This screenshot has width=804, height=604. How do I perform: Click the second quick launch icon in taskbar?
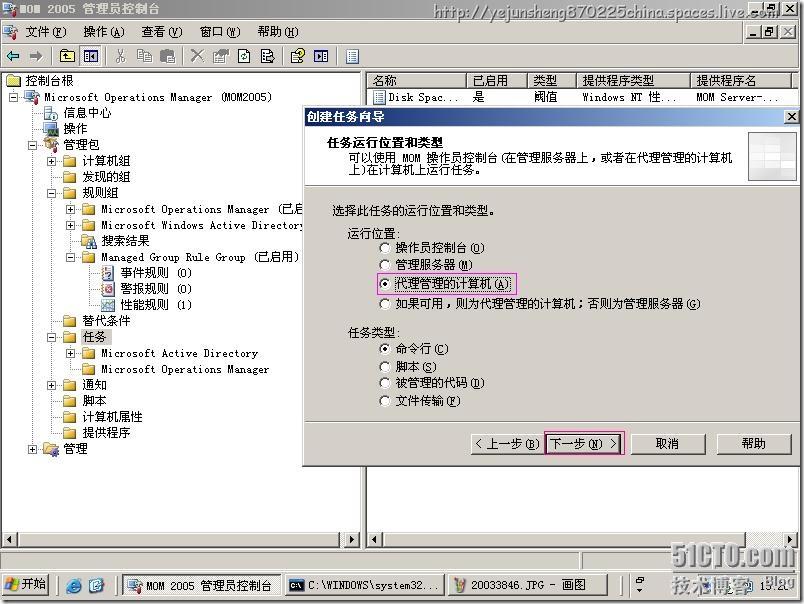click(96, 585)
